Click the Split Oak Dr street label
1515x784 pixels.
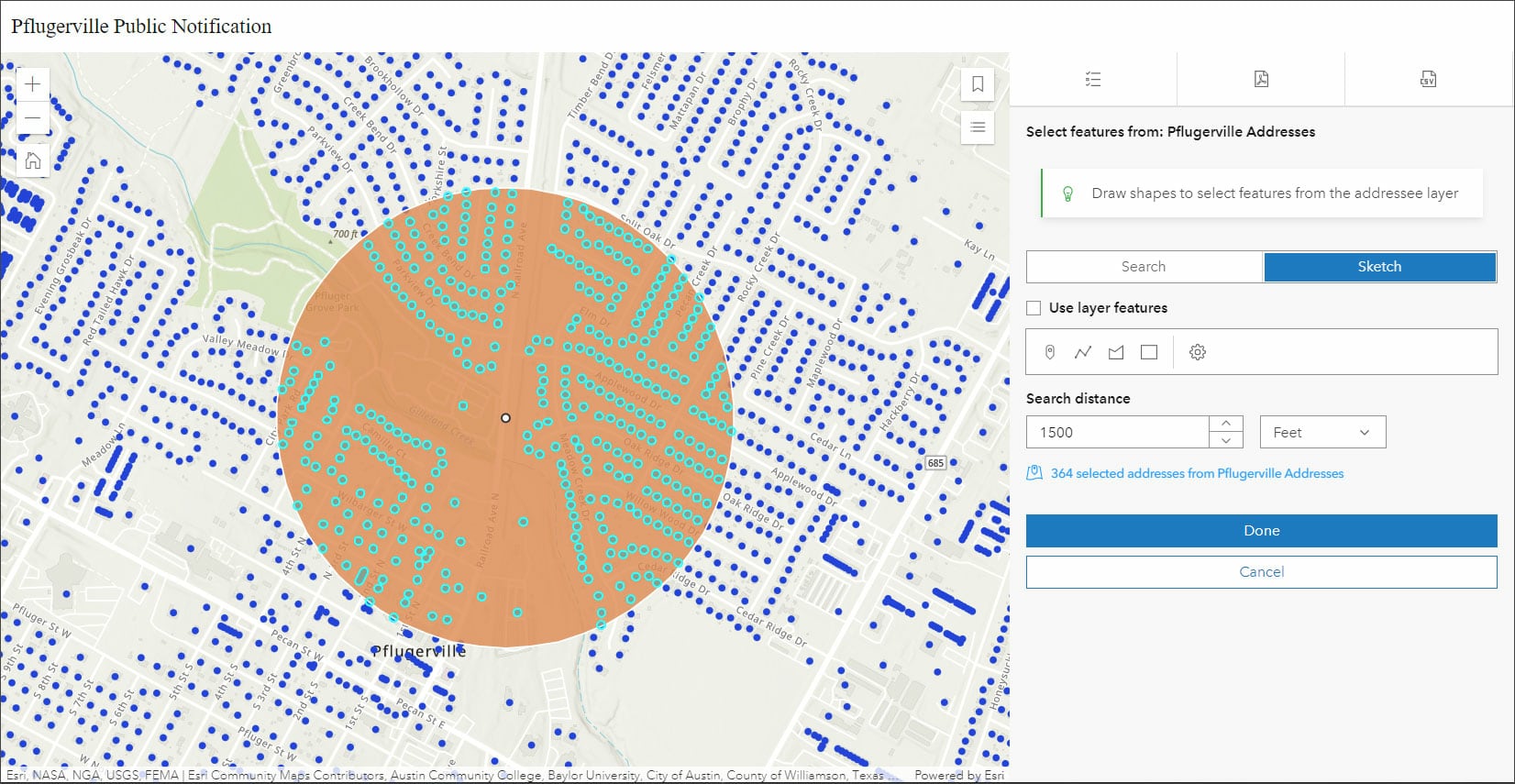(647, 233)
